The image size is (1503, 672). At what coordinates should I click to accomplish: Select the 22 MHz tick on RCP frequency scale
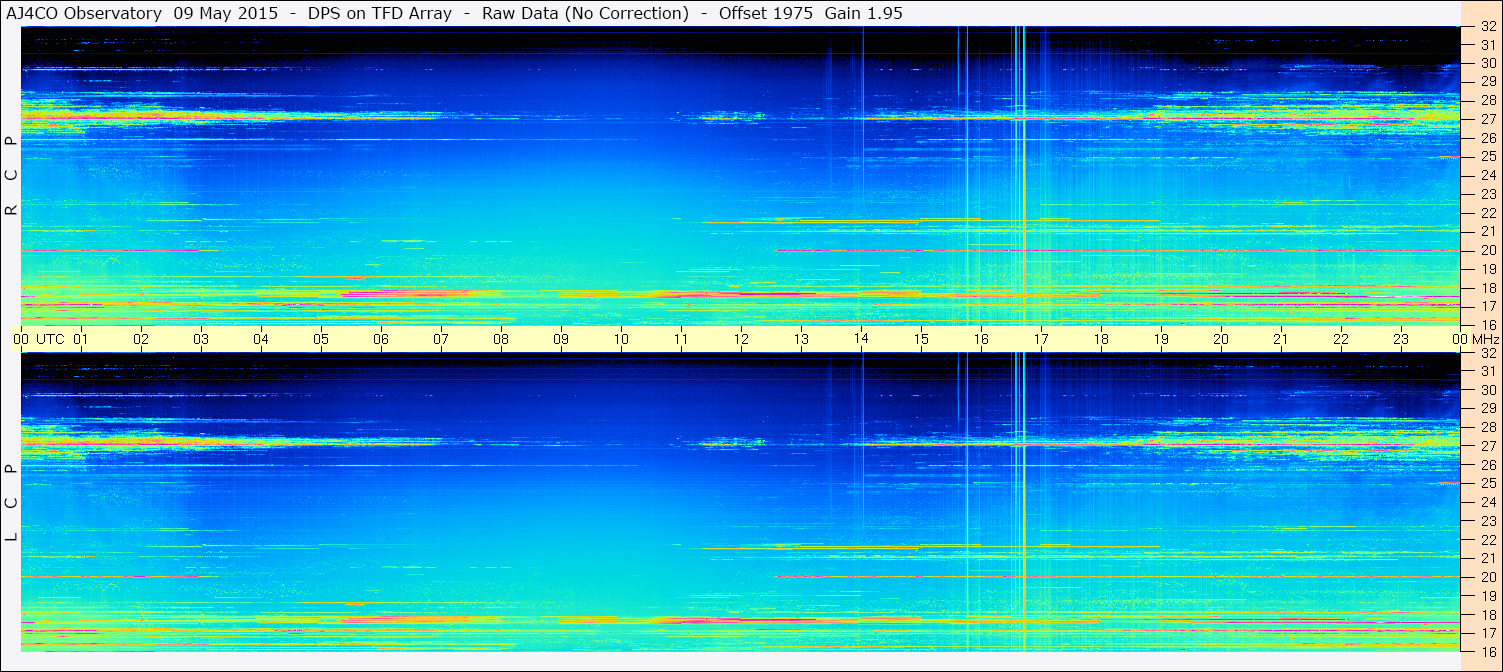[1488, 213]
